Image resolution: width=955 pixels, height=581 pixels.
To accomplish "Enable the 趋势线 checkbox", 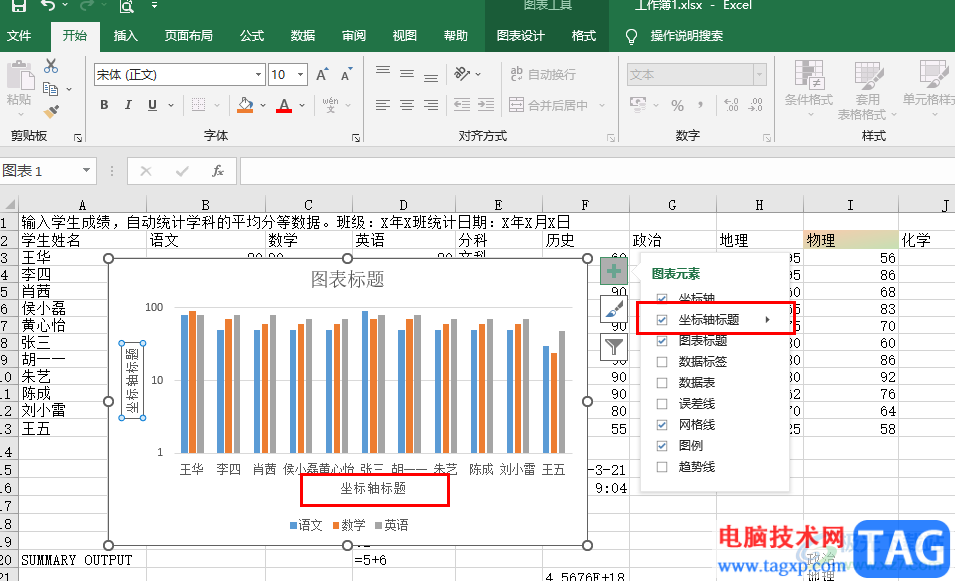I will [662, 467].
